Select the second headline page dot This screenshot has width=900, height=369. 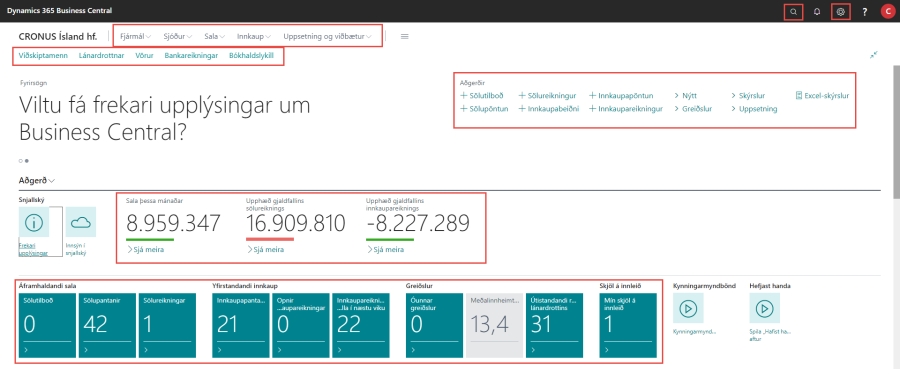click(27, 161)
